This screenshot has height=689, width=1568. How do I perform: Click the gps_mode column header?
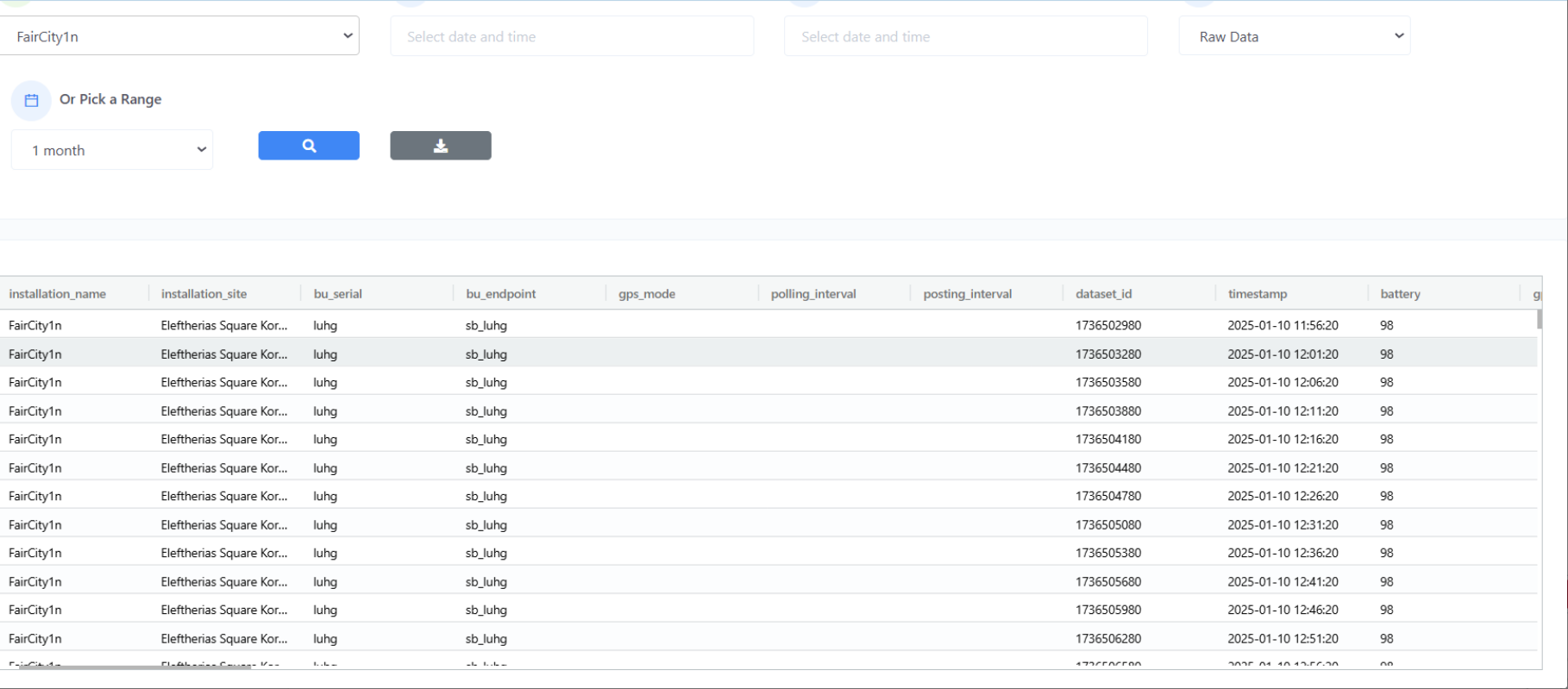[647, 294]
